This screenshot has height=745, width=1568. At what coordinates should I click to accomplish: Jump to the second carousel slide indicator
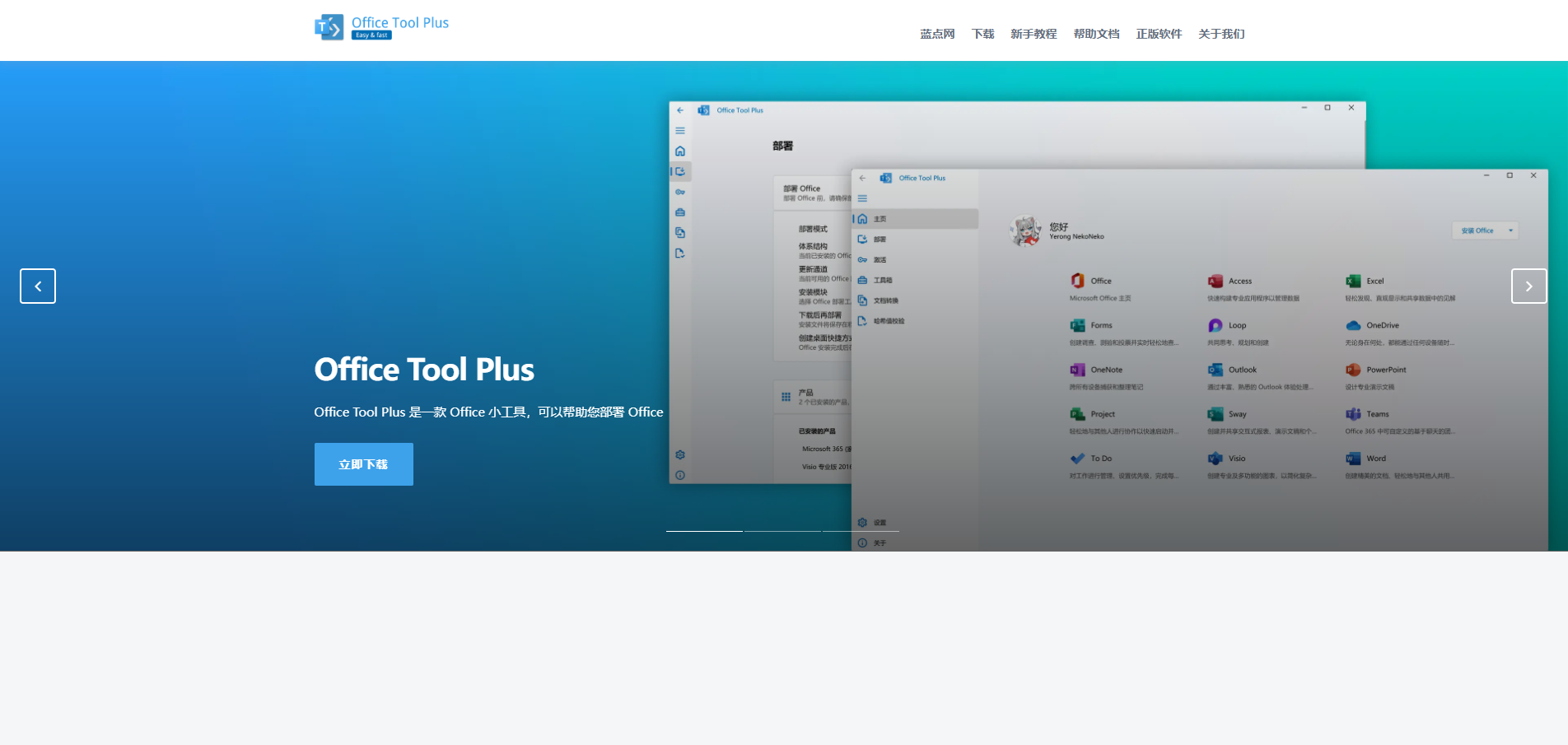[x=782, y=531]
